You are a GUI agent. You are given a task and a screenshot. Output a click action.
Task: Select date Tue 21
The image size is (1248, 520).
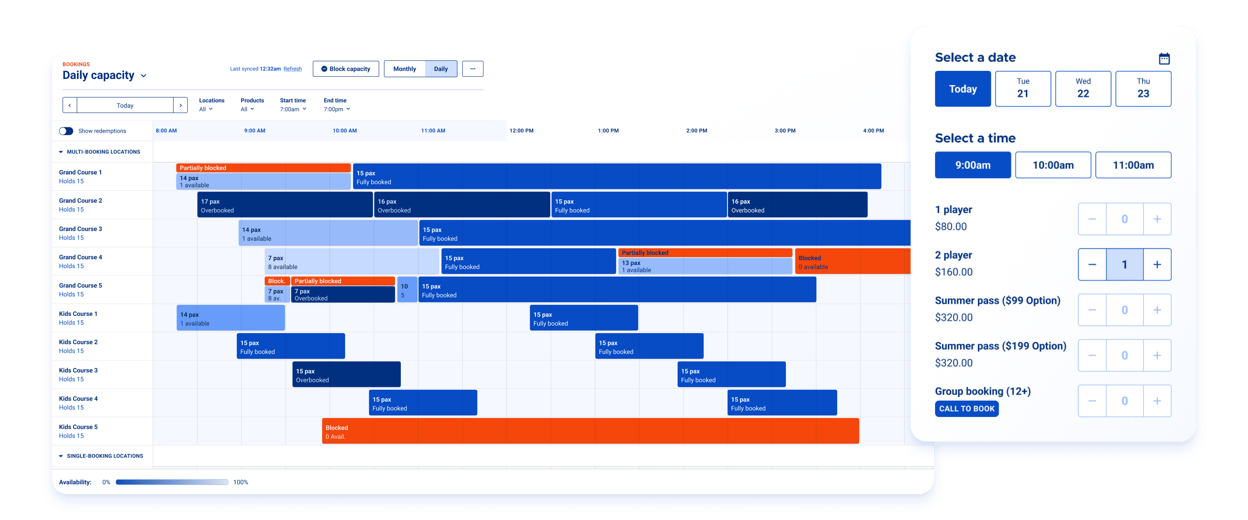click(1023, 89)
